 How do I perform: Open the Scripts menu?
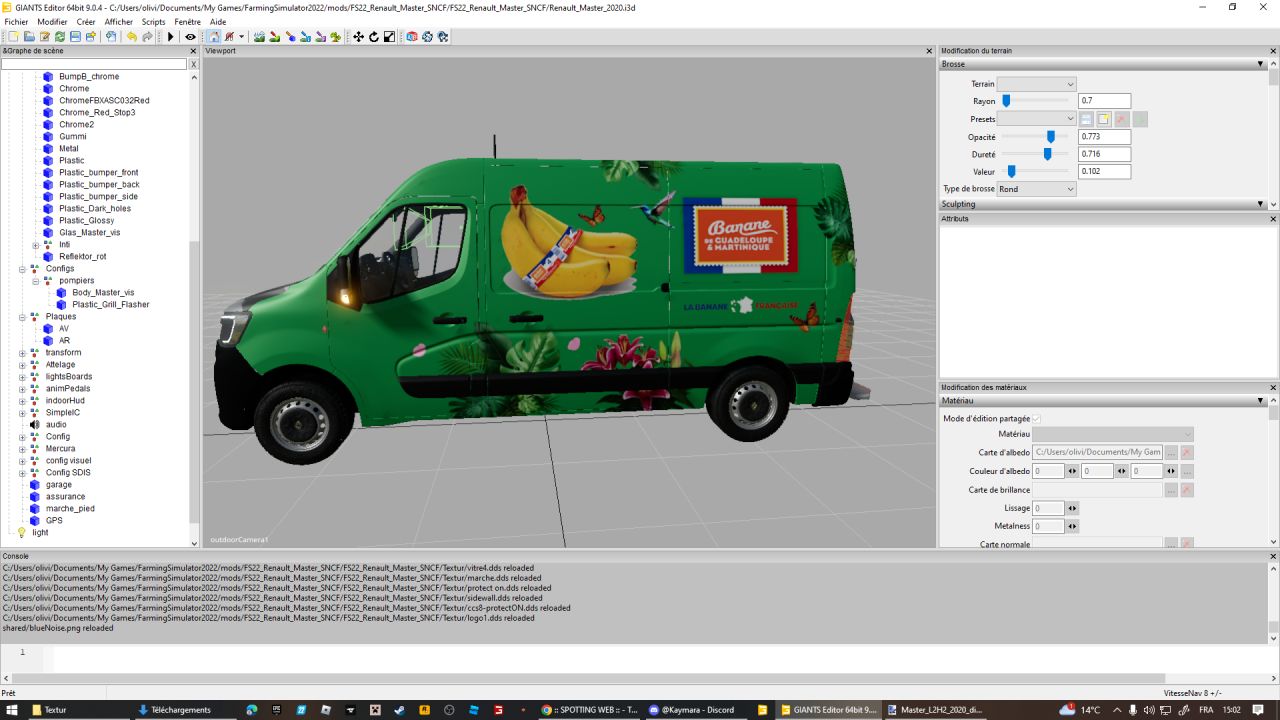[x=154, y=21]
